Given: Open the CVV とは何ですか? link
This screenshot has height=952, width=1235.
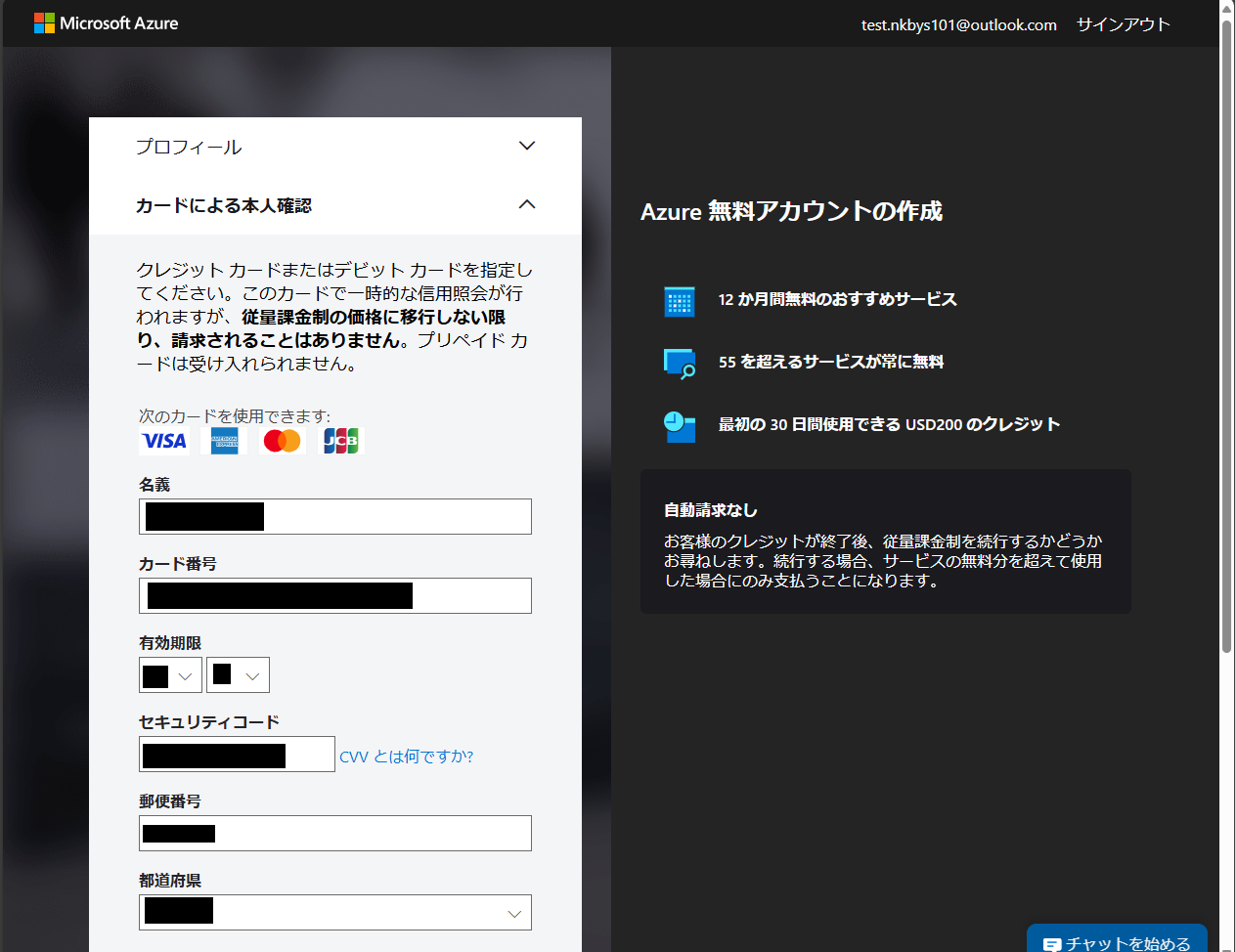Looking at the screenshot, I should pos(407,757).
